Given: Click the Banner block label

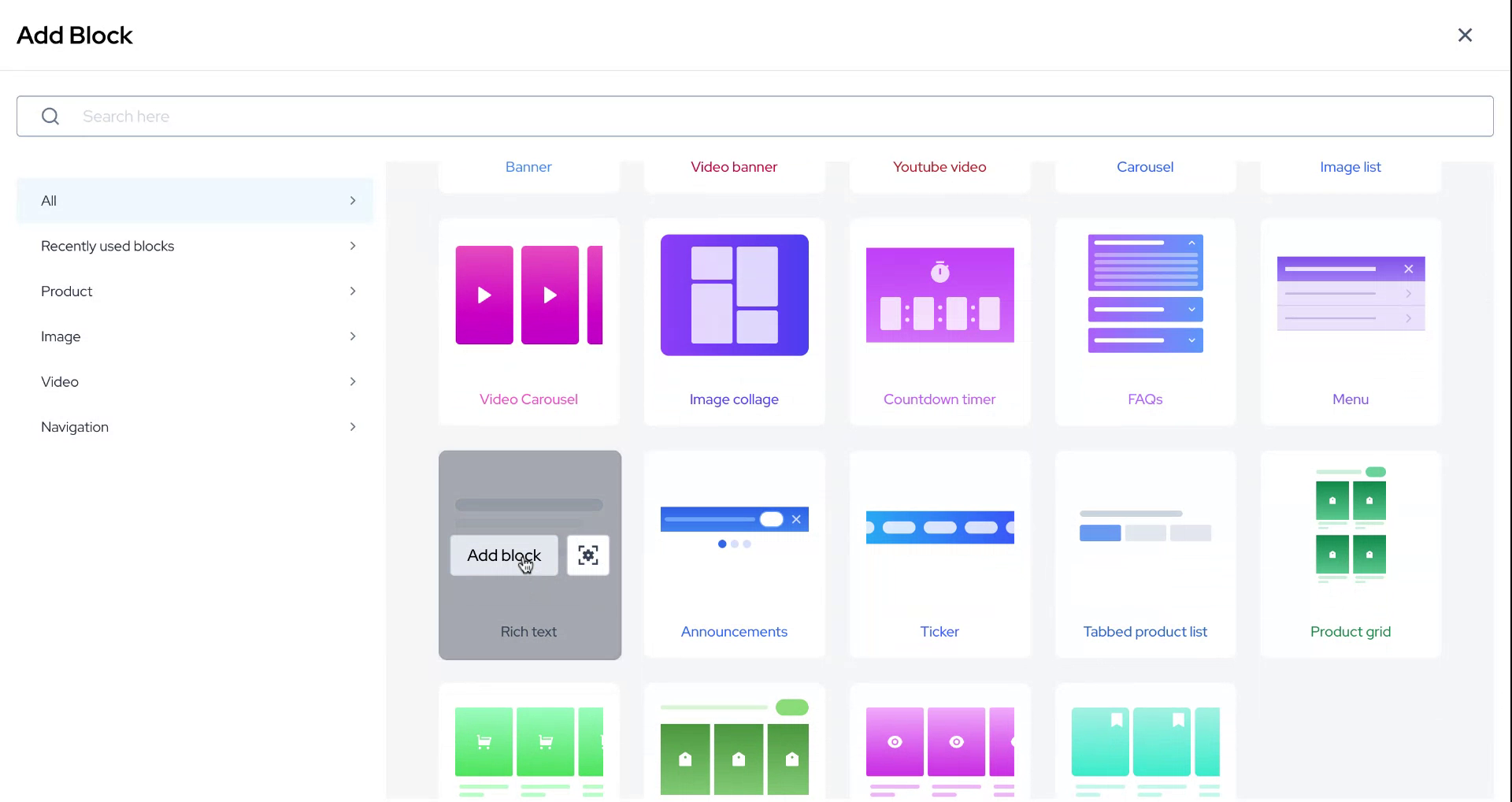Looking at the screenshot, I should click(x=528, y=167).
